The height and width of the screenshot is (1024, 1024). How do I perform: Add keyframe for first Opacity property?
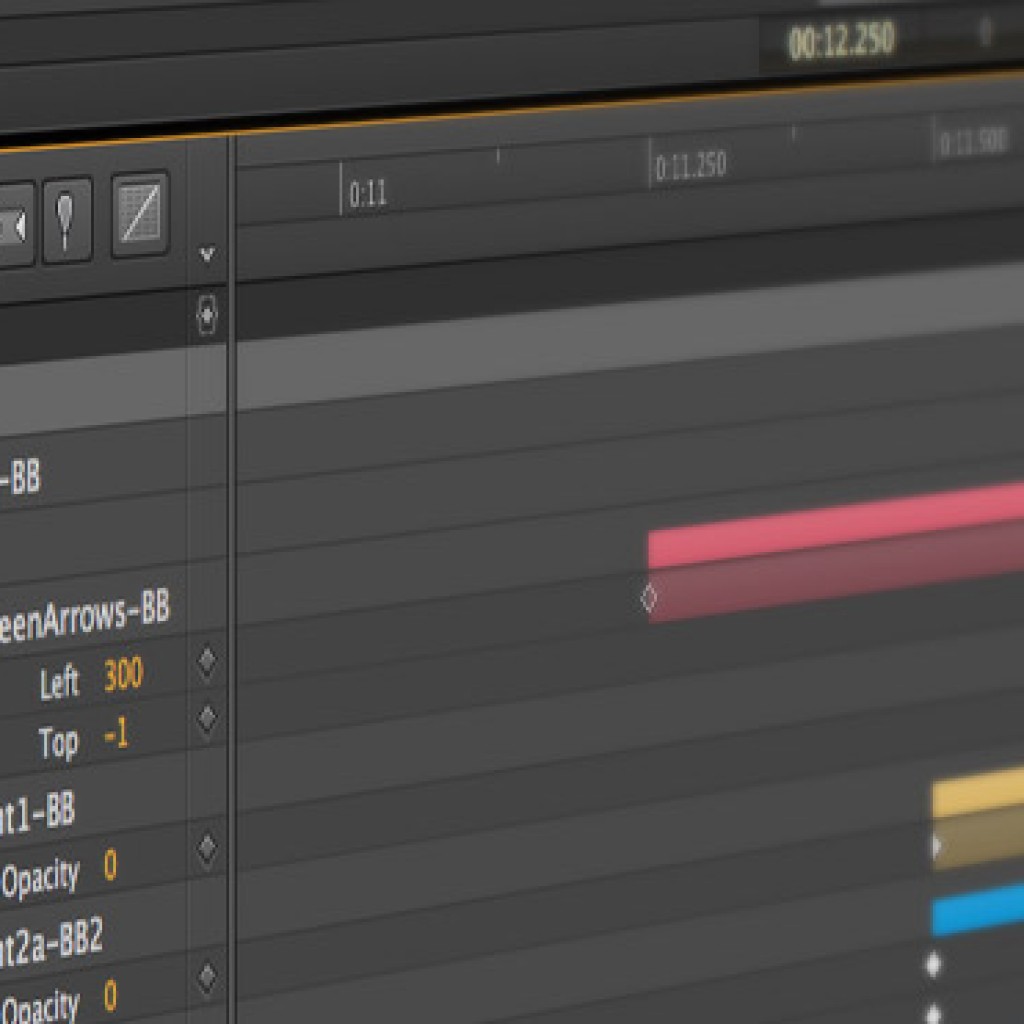tap(207, 848)
